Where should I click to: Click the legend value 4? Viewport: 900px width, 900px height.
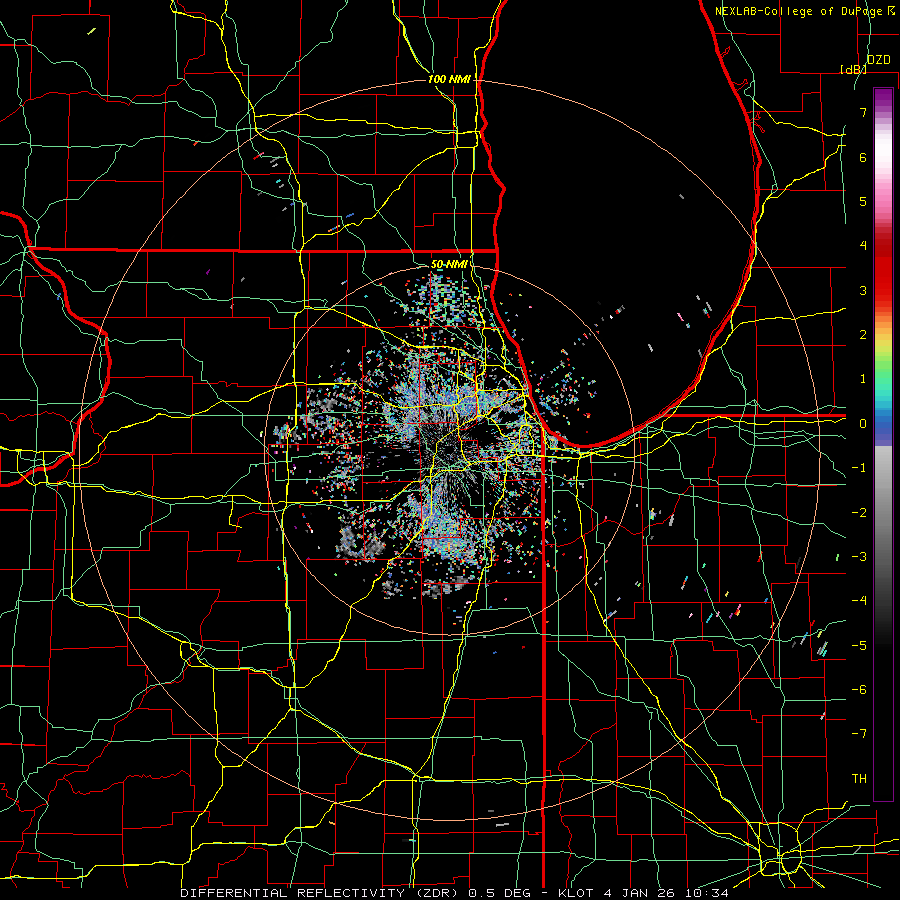(863, 246)
